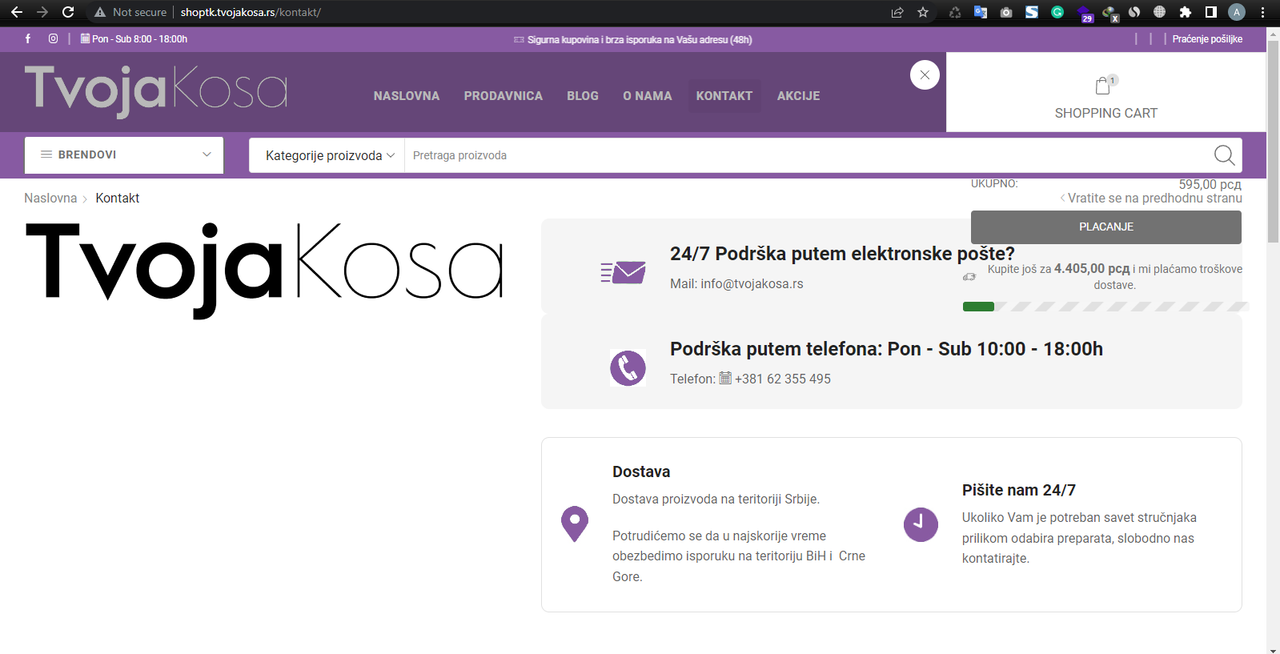The width and height of the screenshot is (1280, 654).
Task: Click cart total 595,00 рсд
Action: click(1210, 184)
